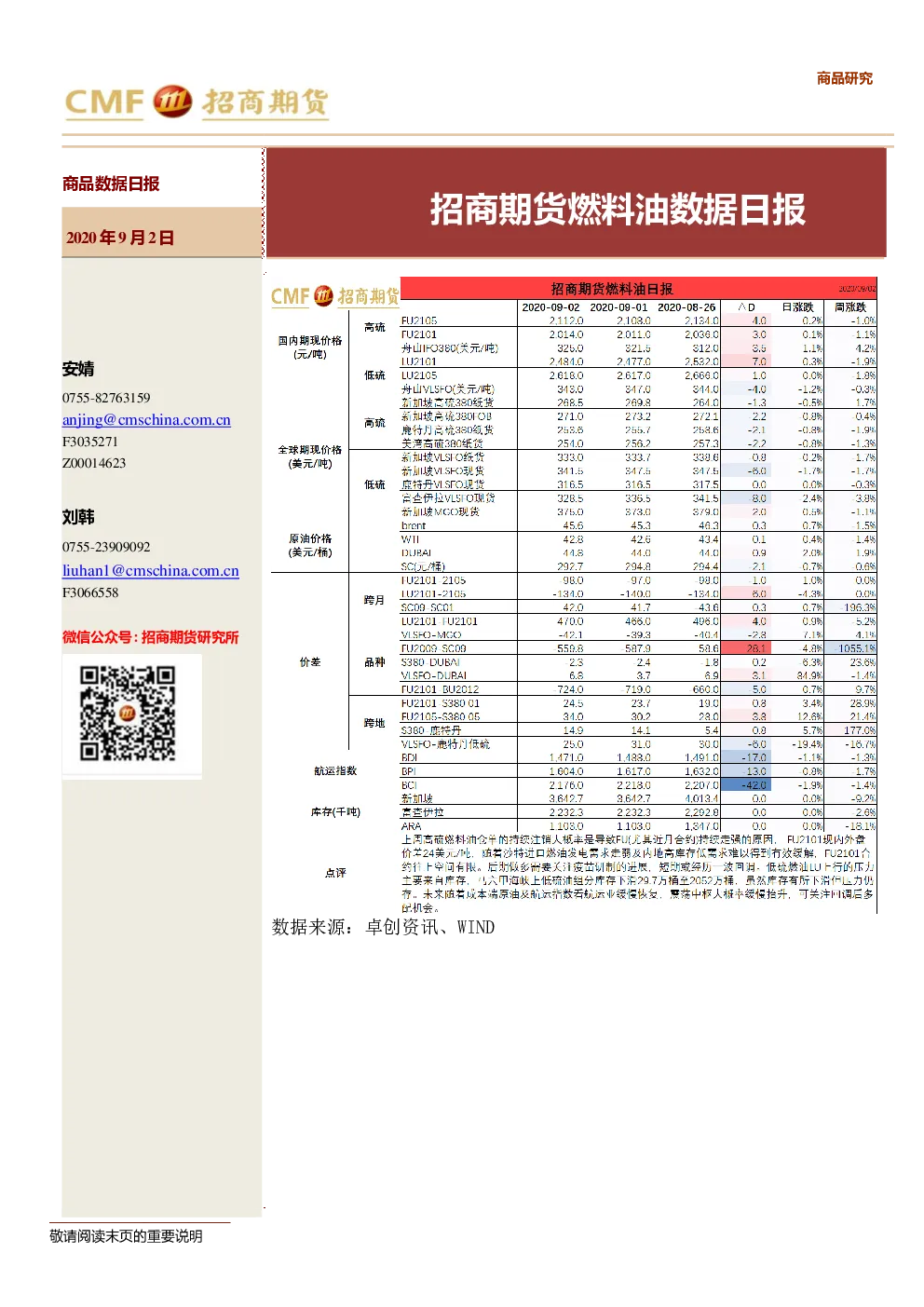Click the BPI row label
This screenshot has width=924, height=1307.
coord(409,771)
